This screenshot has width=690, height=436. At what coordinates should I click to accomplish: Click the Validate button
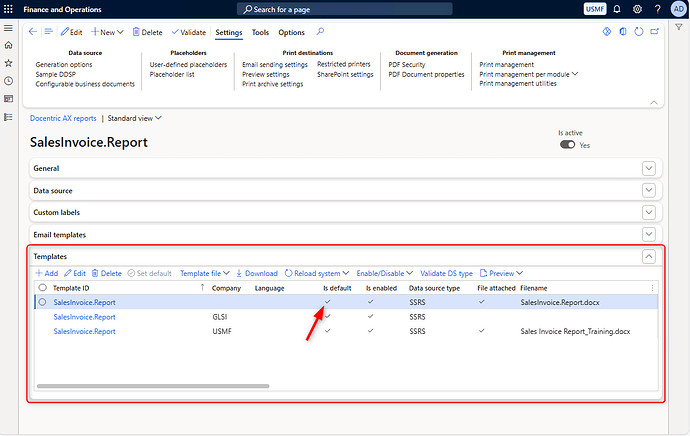pyautogui.click(x=188, y=32)
